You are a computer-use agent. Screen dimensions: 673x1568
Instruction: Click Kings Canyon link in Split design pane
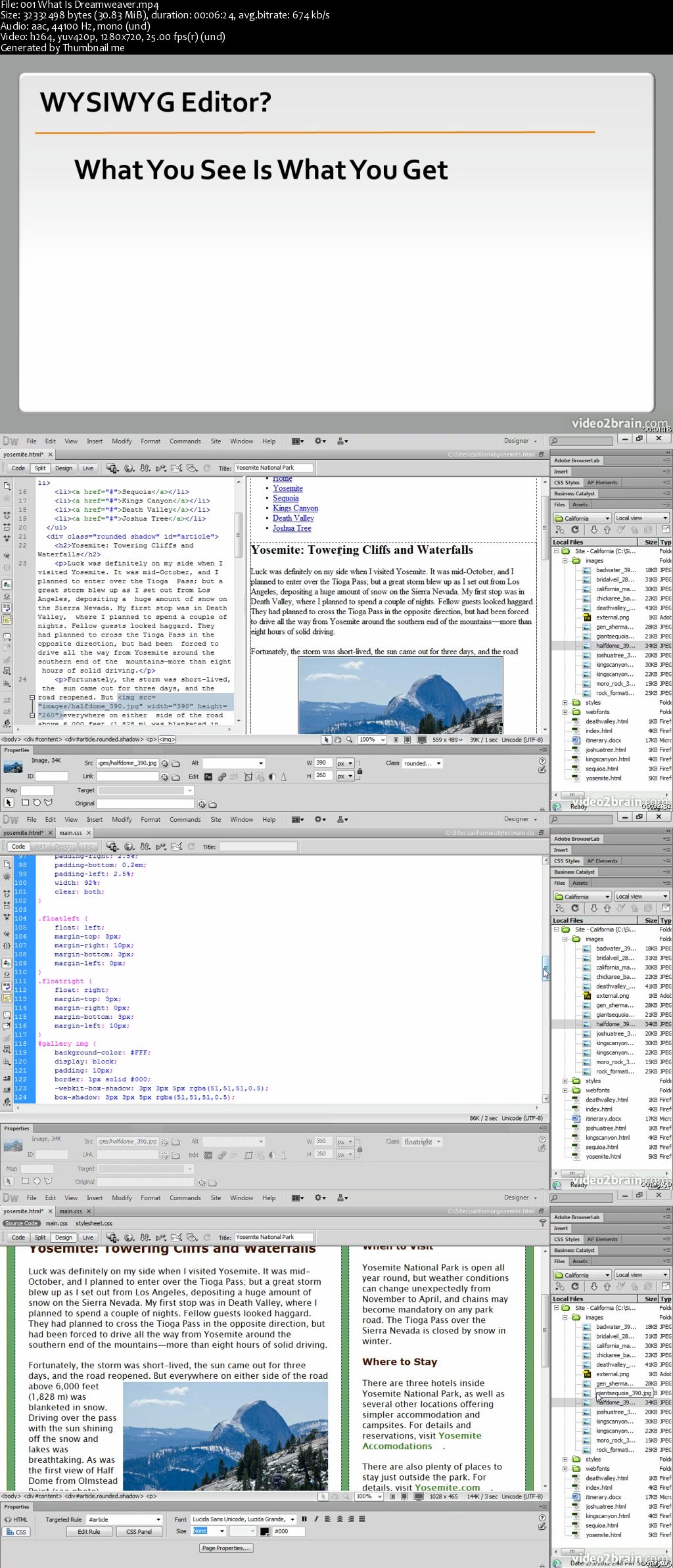(x=295, y=508)
